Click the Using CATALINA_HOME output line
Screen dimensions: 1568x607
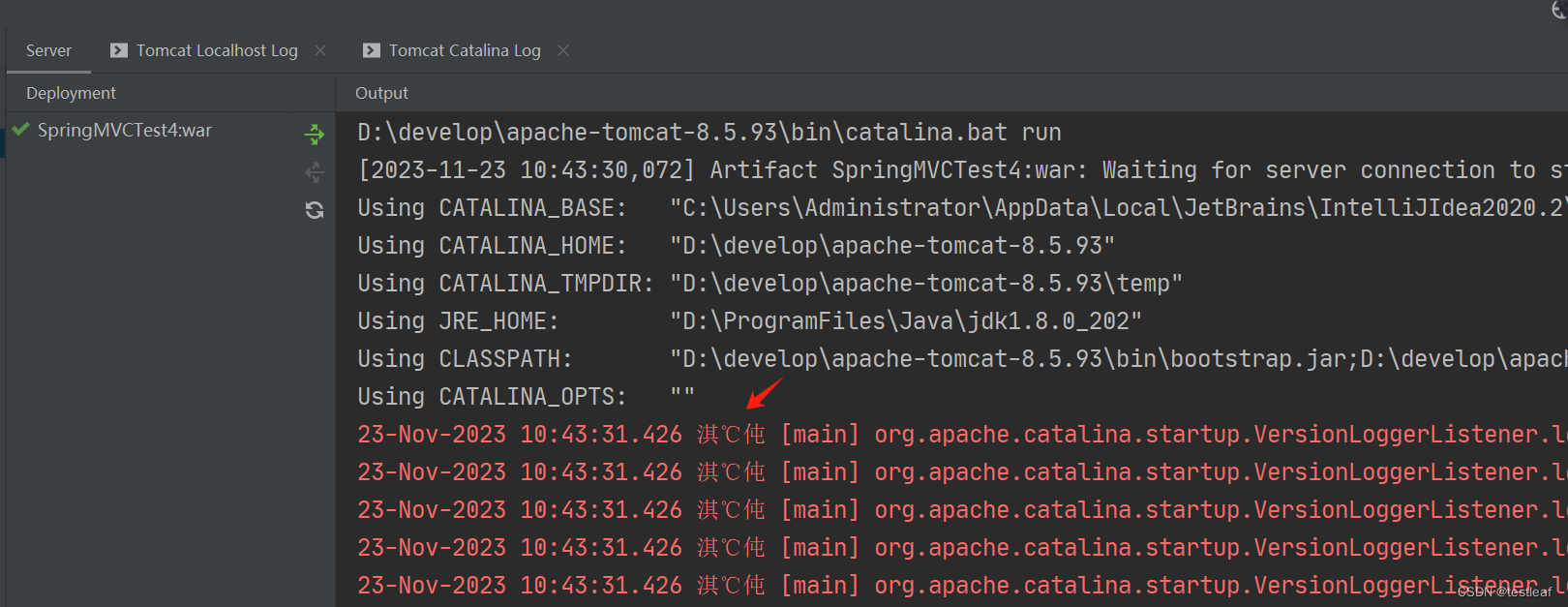pyautogui.click(x=736, y=246)
